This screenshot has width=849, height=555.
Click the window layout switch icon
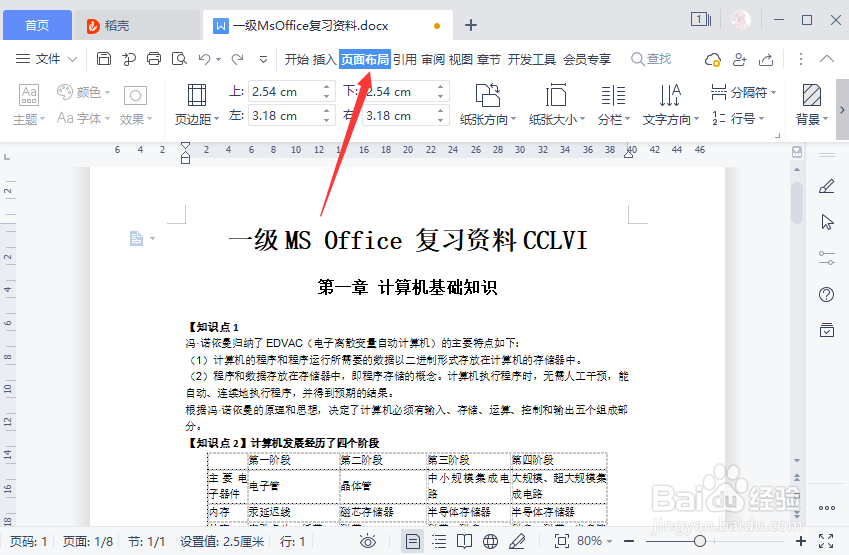click(701, 20)
